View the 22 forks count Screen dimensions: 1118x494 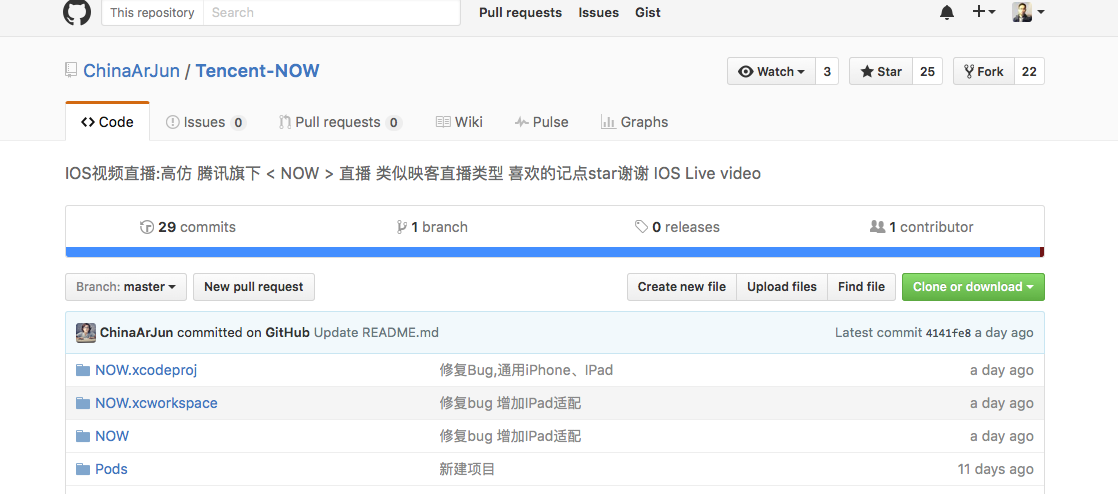1029,71
